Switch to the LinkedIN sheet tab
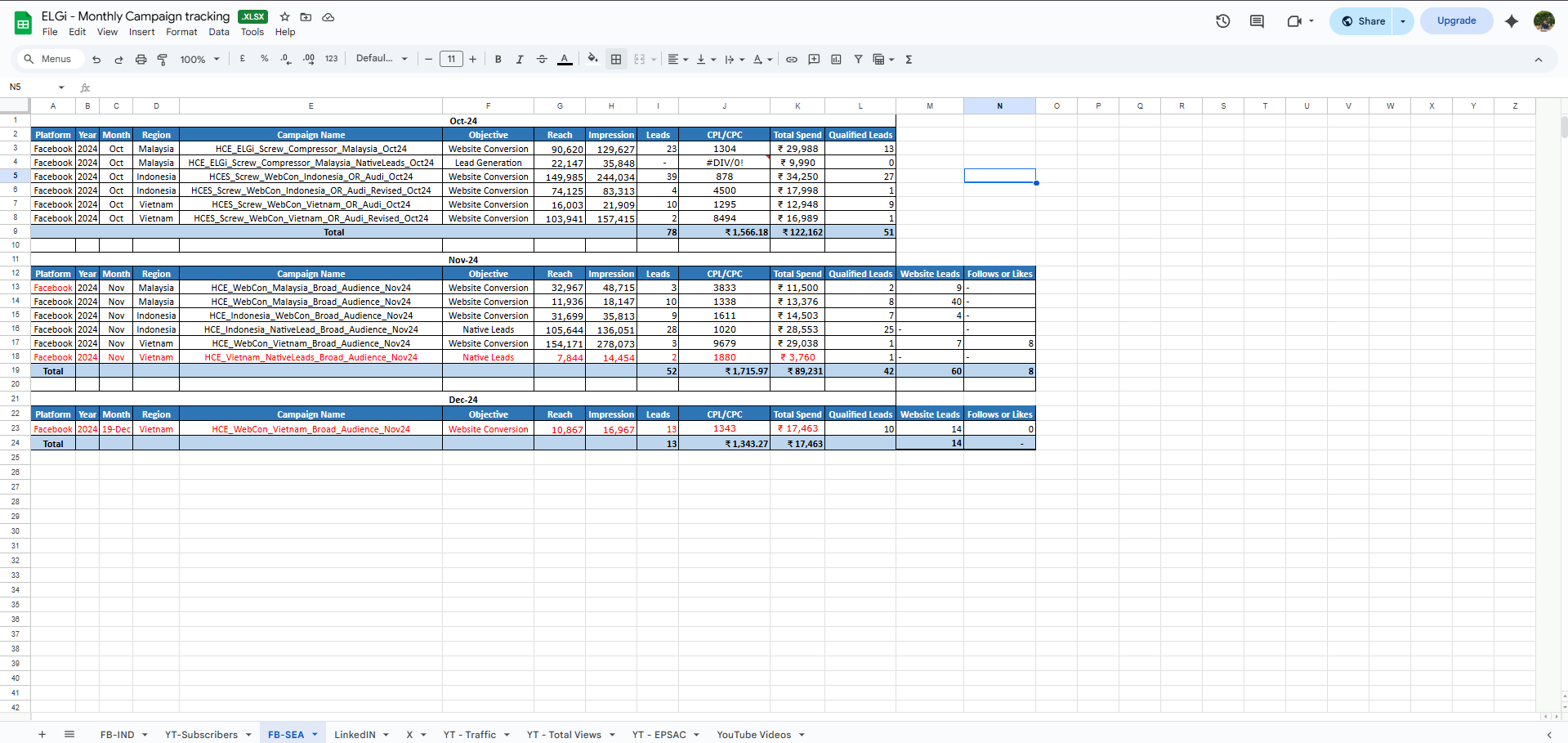This screenshot has height=743, width=1568. point(355,735)
